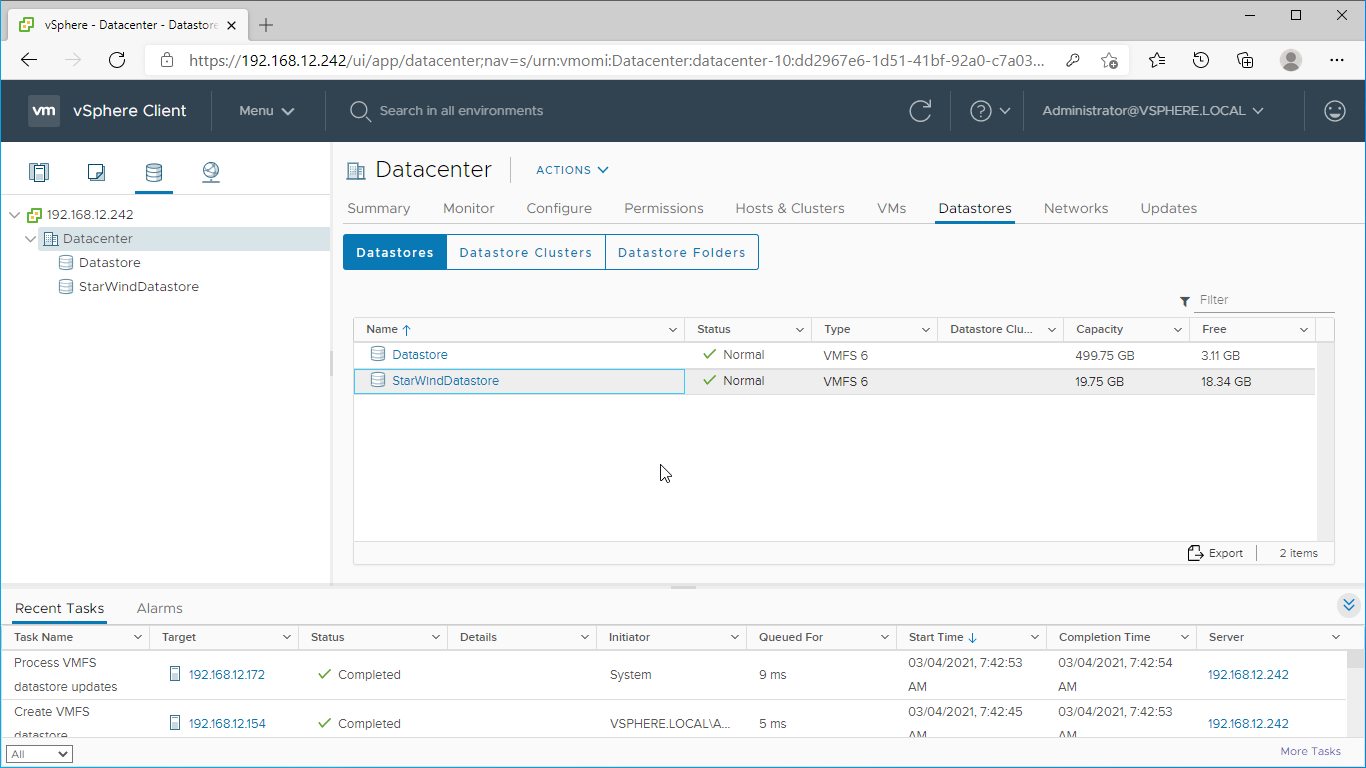Open the Hosts and Clusters inventory view icon
Viewport: 1366px width, 768px height.
(x=39, y=172)
